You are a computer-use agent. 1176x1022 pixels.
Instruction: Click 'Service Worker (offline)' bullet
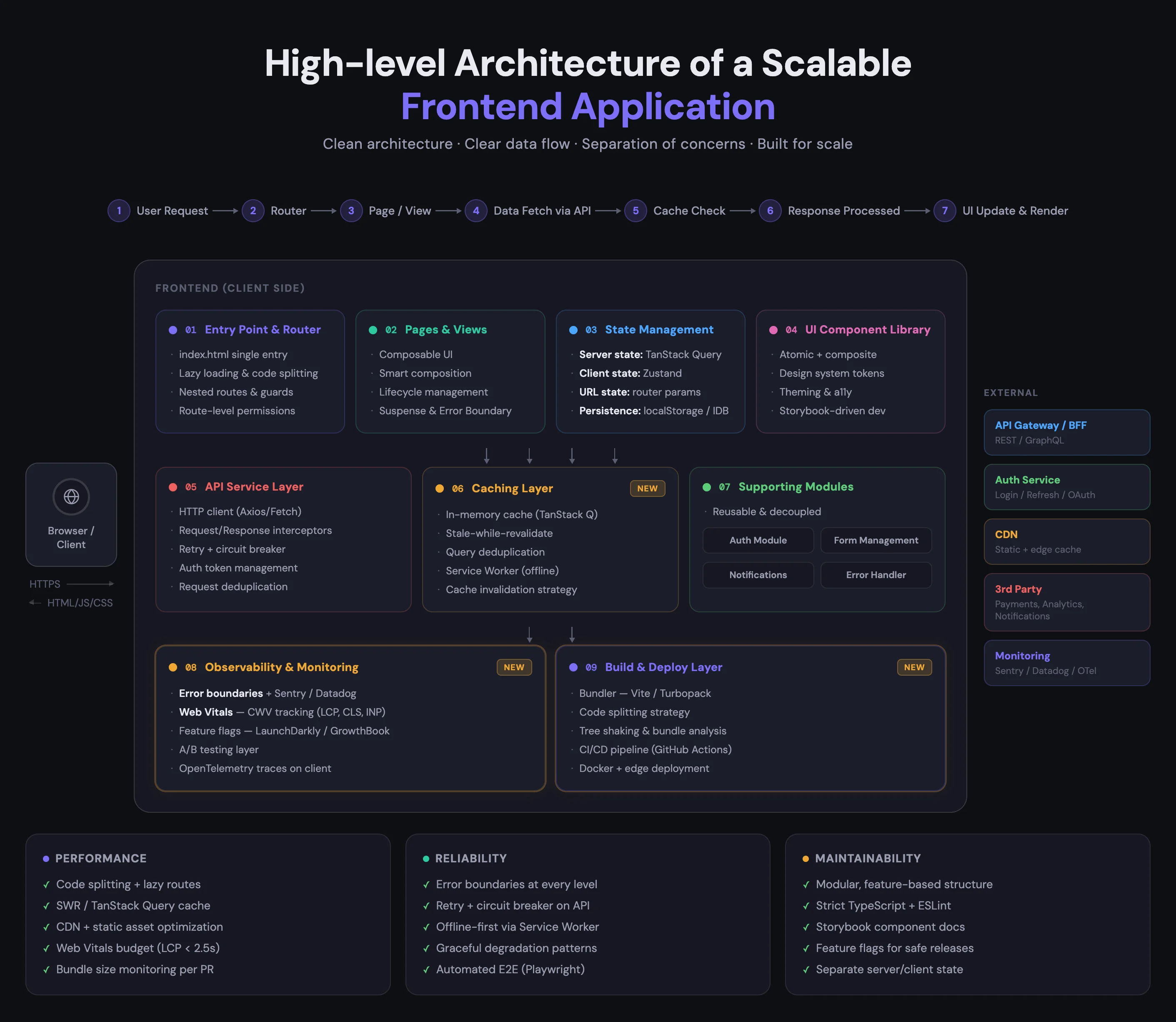coord(502,570)
